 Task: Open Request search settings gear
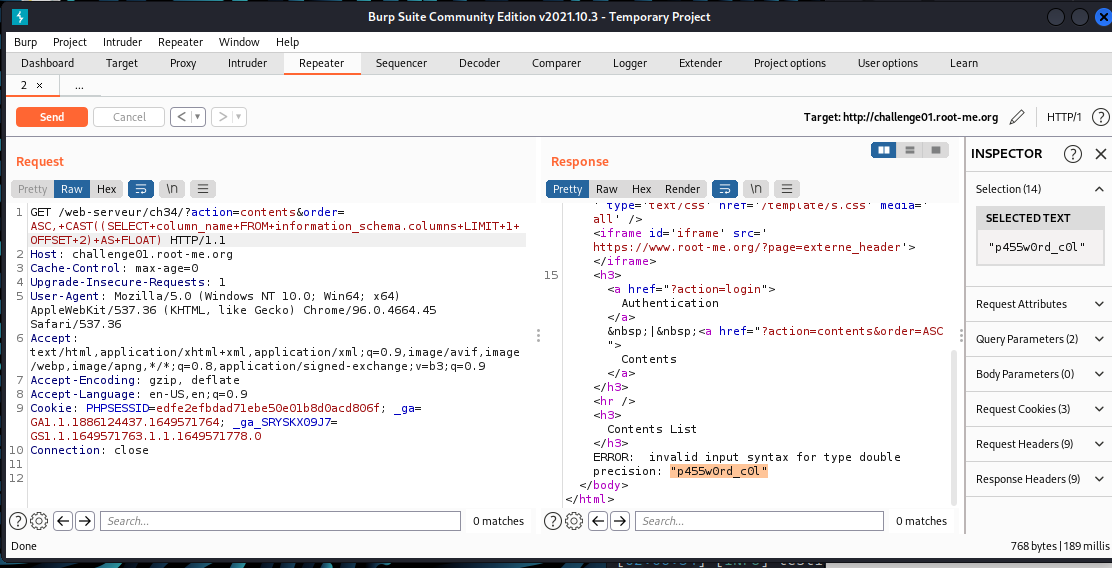(39, 521)
